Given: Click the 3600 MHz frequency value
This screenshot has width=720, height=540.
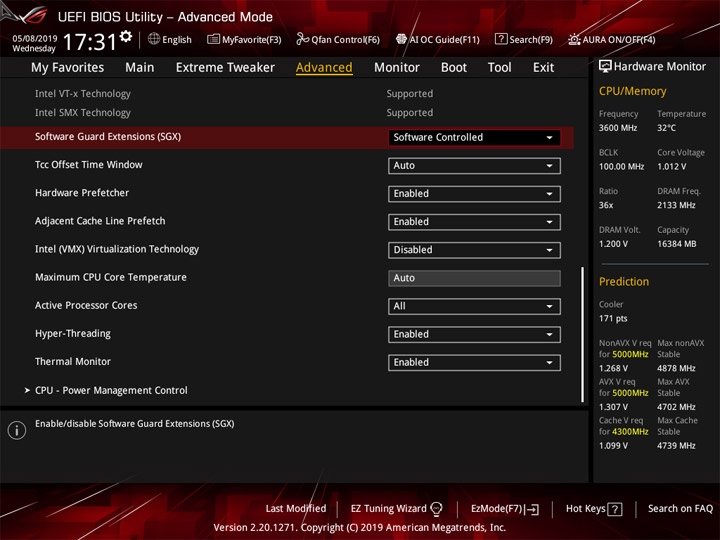Looking at the screenshot, I should click(618, 128).
